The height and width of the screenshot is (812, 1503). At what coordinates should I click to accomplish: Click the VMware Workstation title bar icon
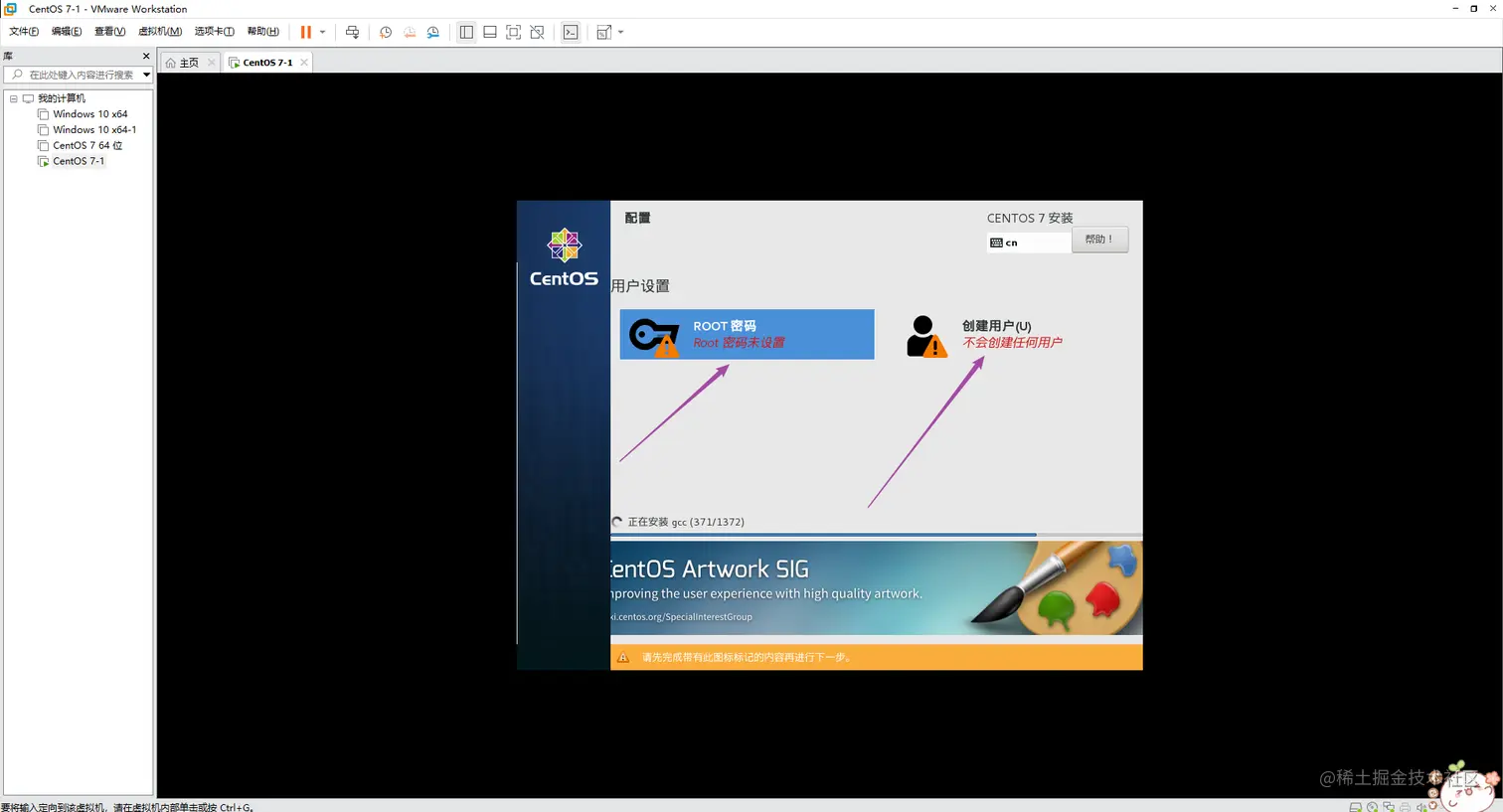coord(11,9)
